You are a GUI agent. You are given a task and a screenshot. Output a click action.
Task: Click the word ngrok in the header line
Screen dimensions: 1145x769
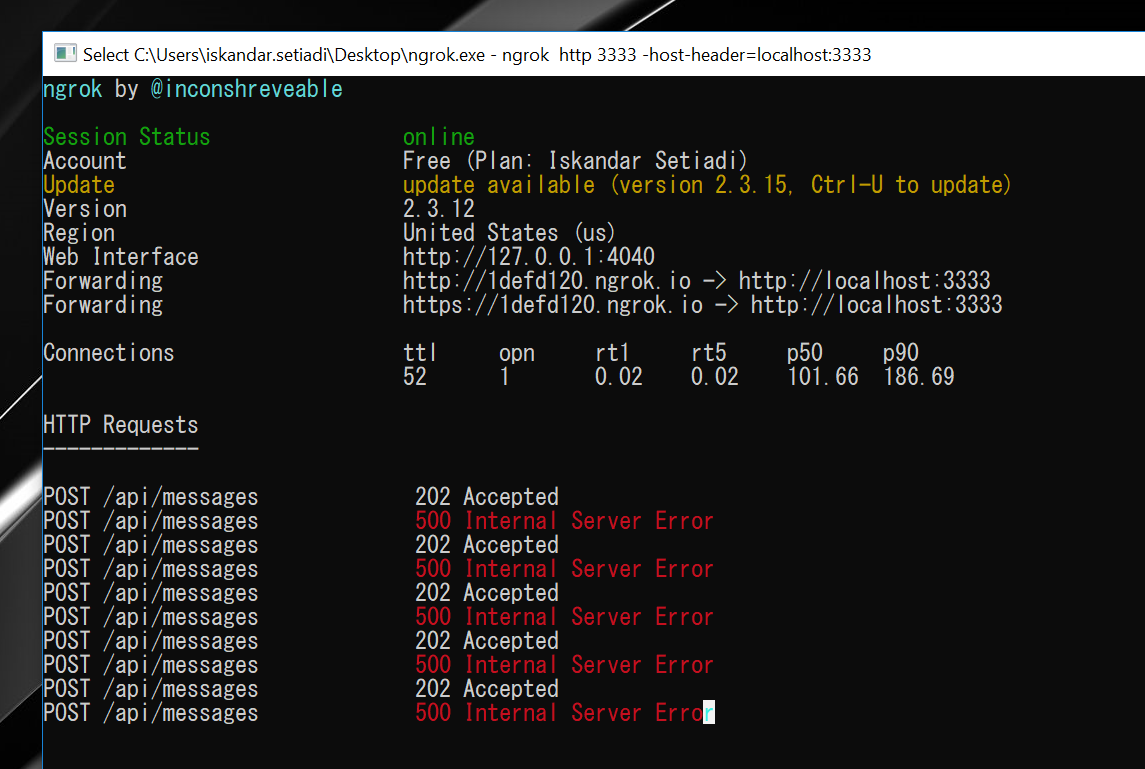(x=72, y=89)
